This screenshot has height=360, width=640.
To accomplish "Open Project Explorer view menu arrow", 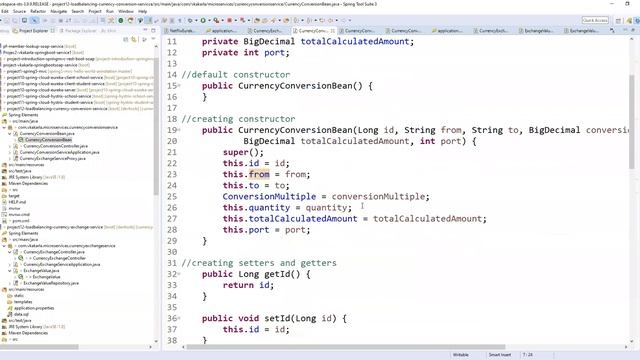I will [x=153, y=40].
